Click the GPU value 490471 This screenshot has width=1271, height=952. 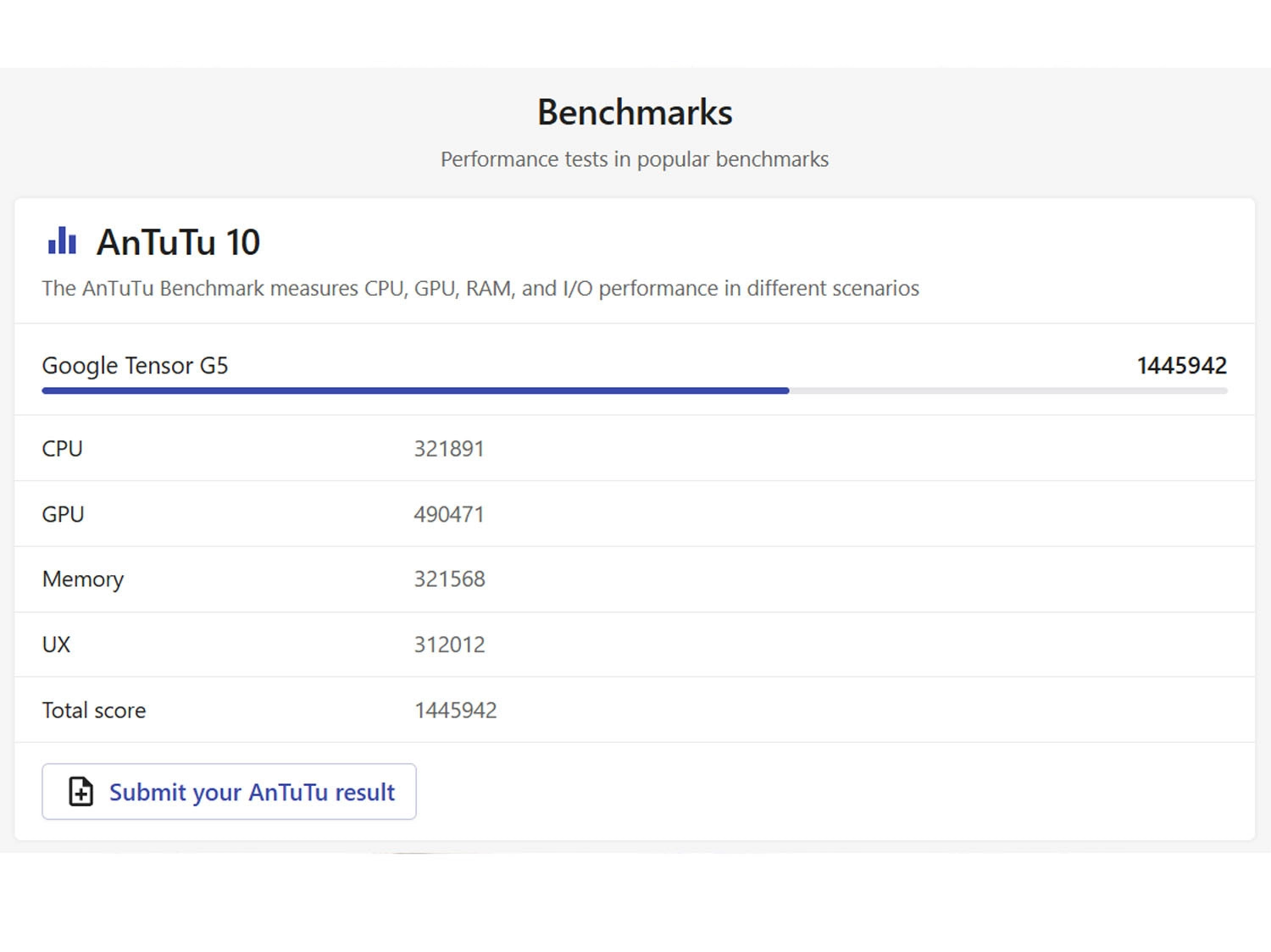pos(449,514)
